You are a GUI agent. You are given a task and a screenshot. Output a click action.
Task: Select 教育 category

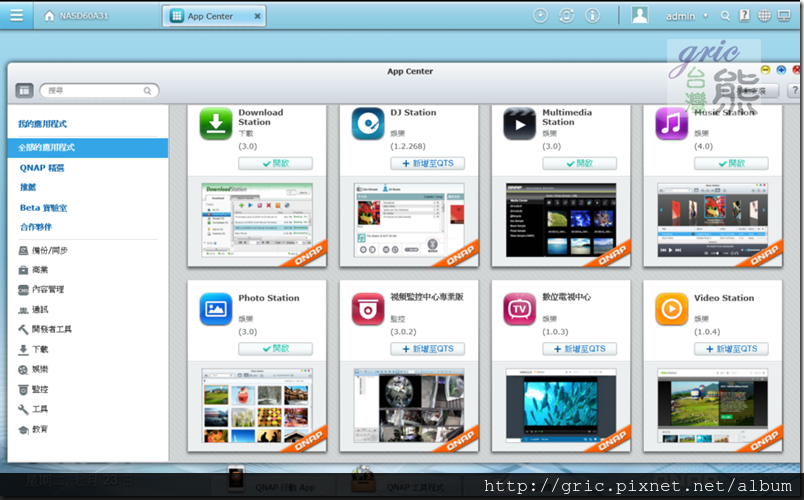pos(33,429)
